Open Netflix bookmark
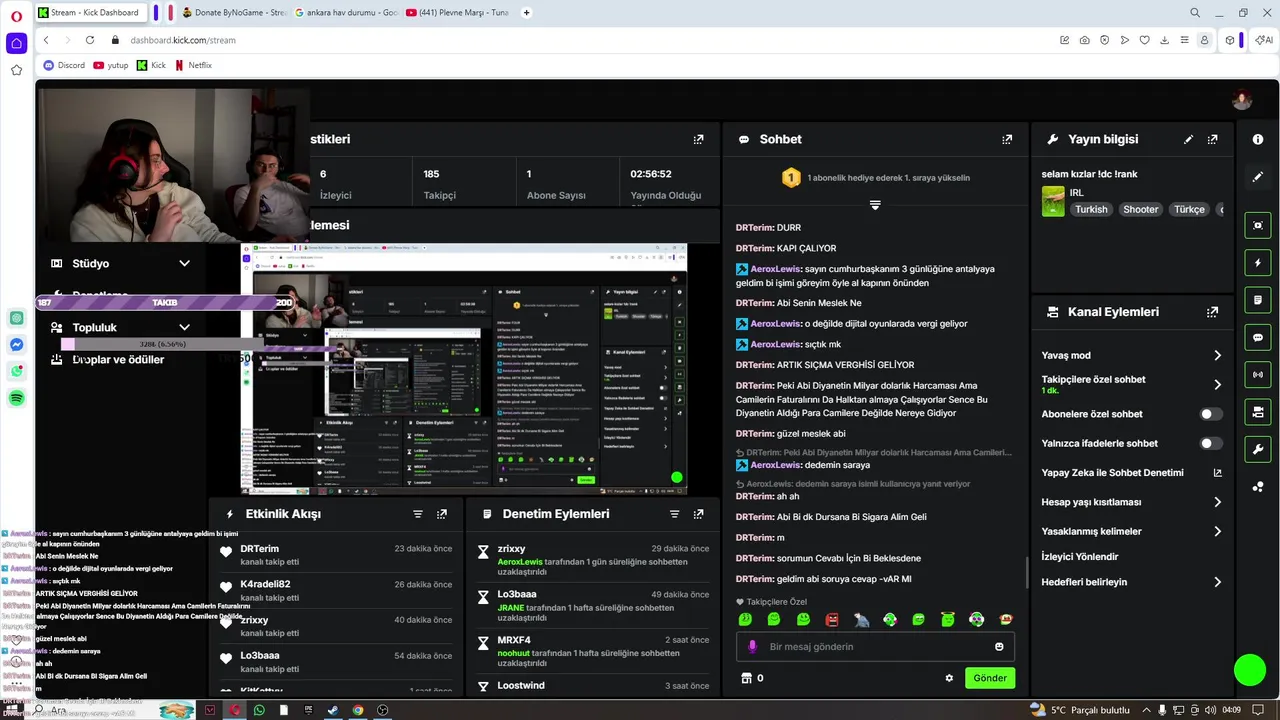The width and height of the screenshot is (1280, 720). (193, 65)
